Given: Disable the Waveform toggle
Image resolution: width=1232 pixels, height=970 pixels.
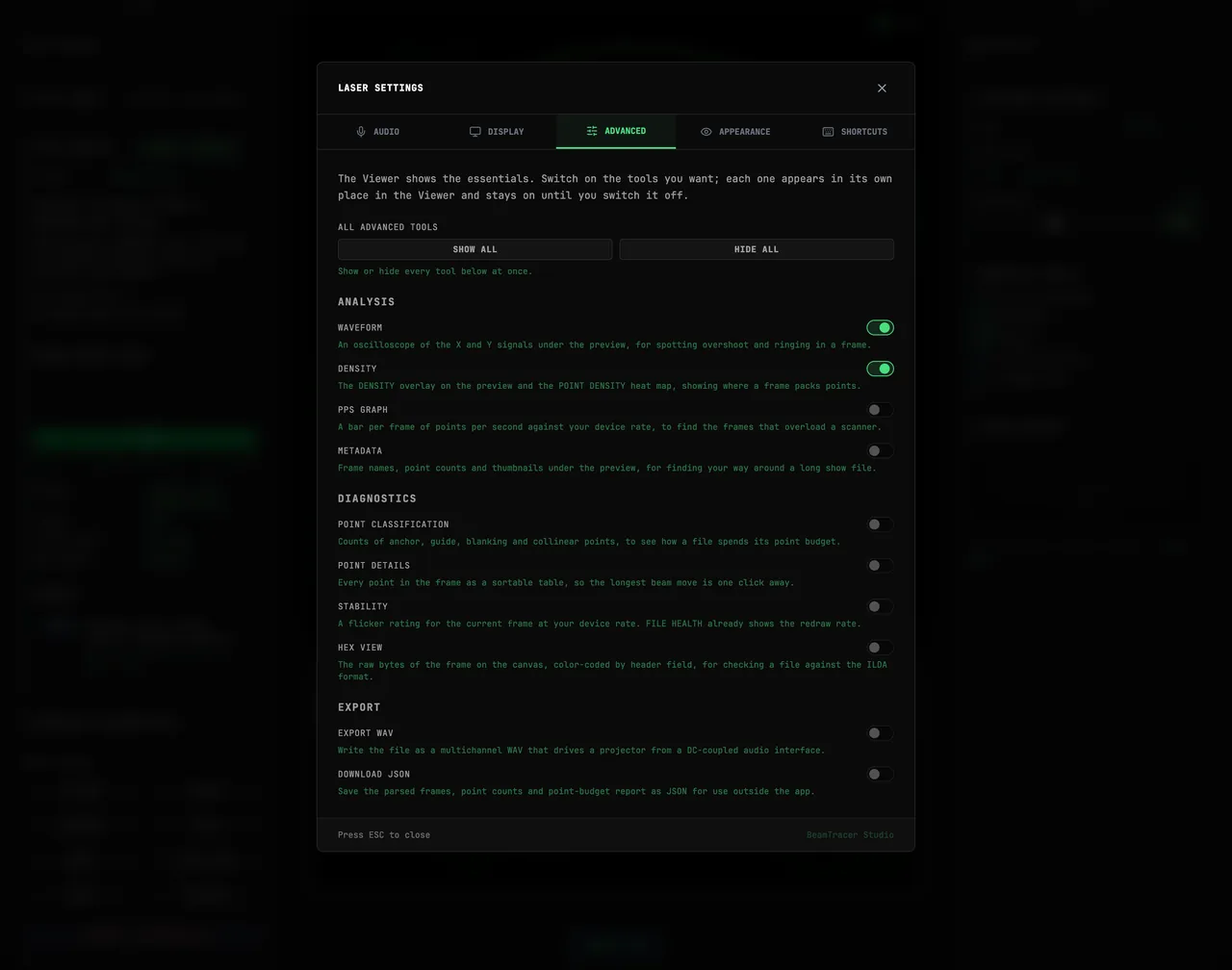Looking at the screenshot, I should [880, 328].
